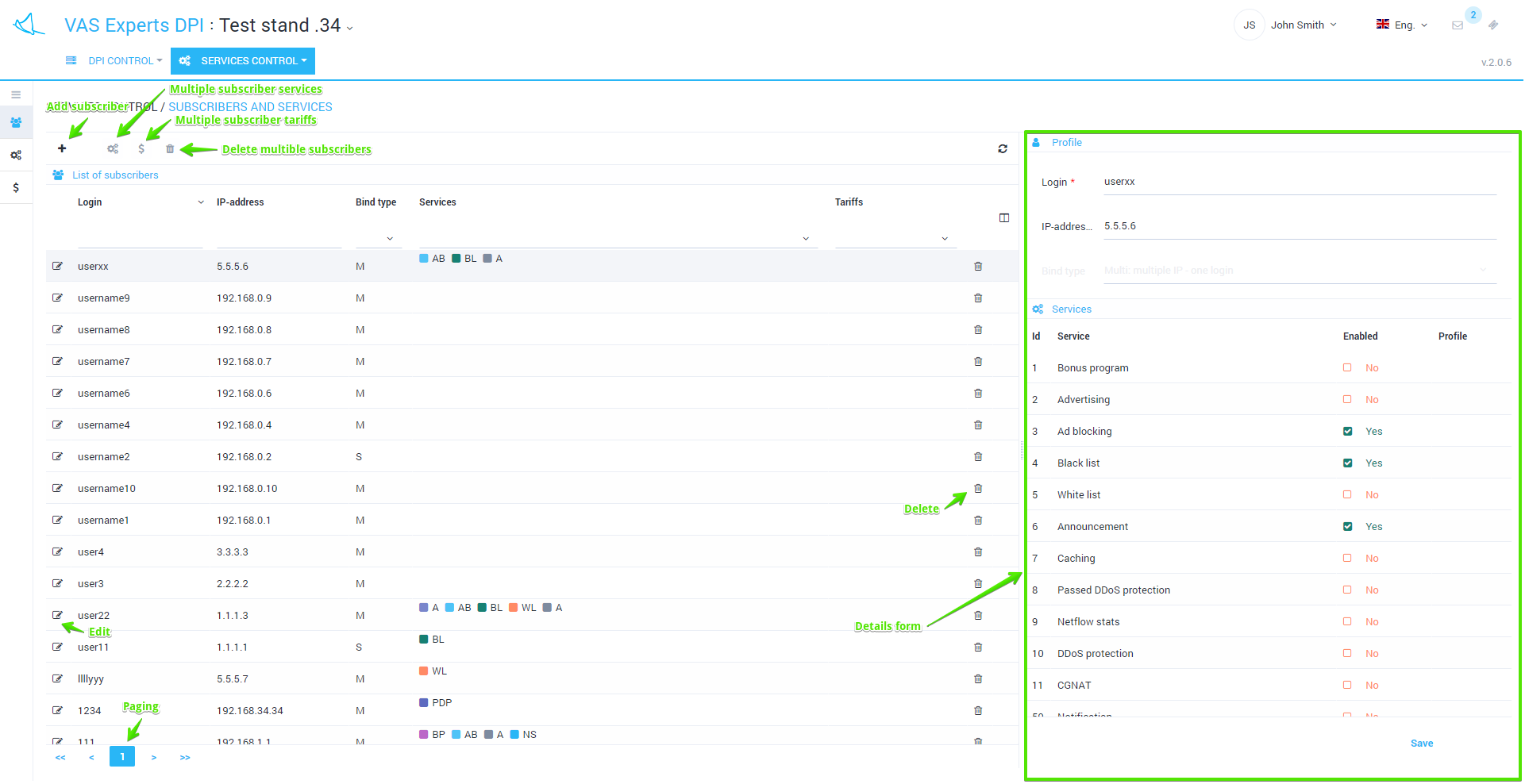
Task: Disable the Ad blocking service checkbox
Action: [x=1347, y=431]
